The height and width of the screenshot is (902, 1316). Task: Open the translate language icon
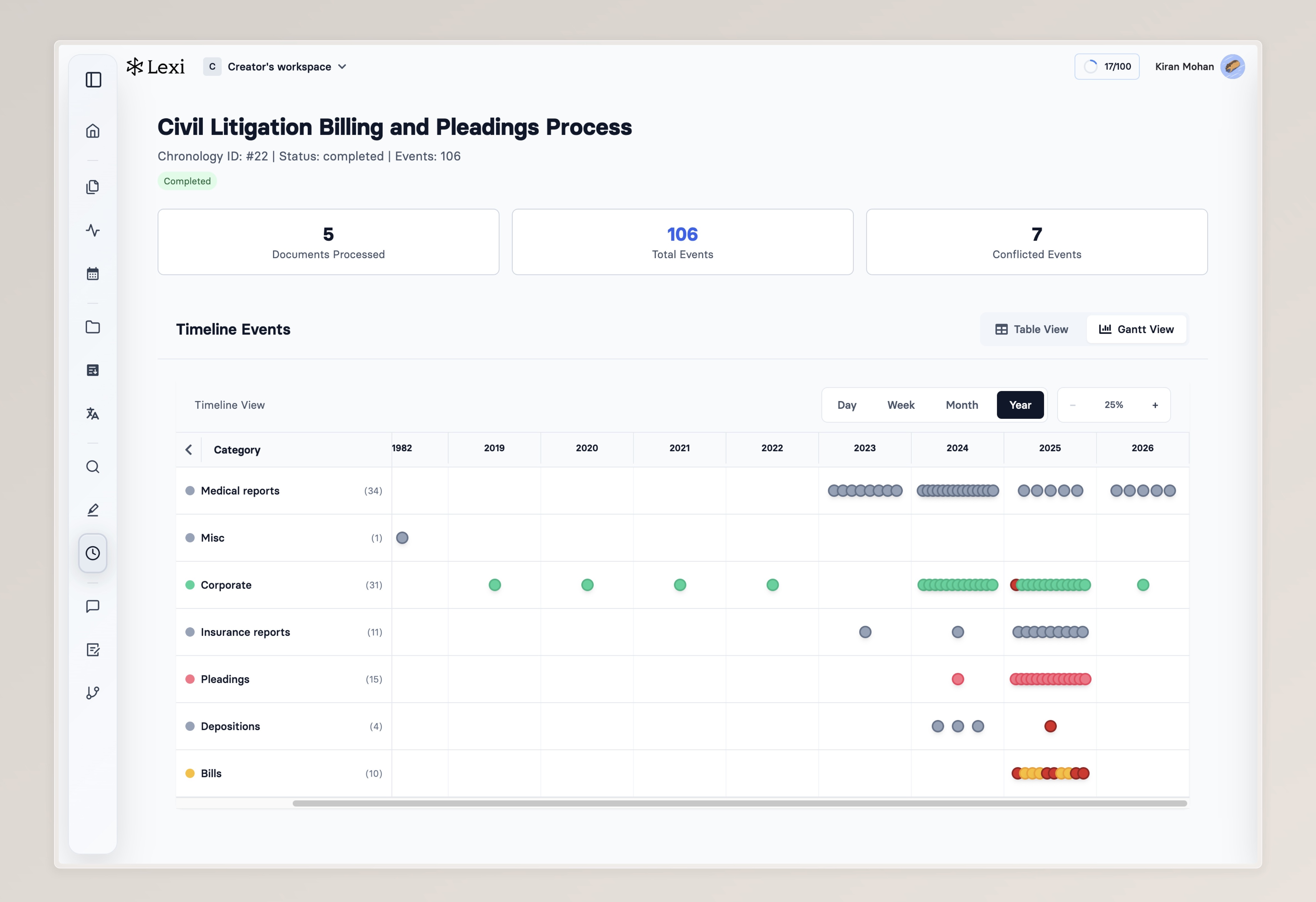pyautogui.click(x=93, y=414)
